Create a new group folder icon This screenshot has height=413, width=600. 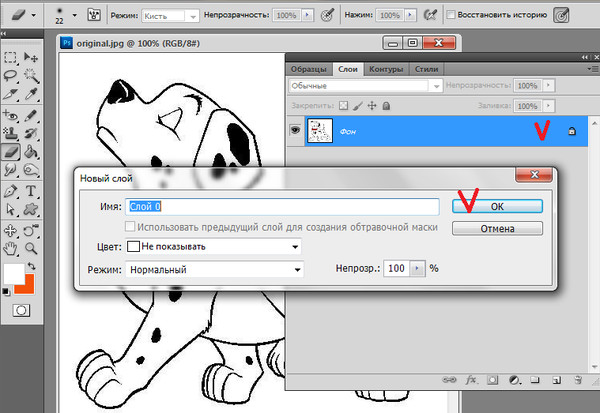coord(535,380)
